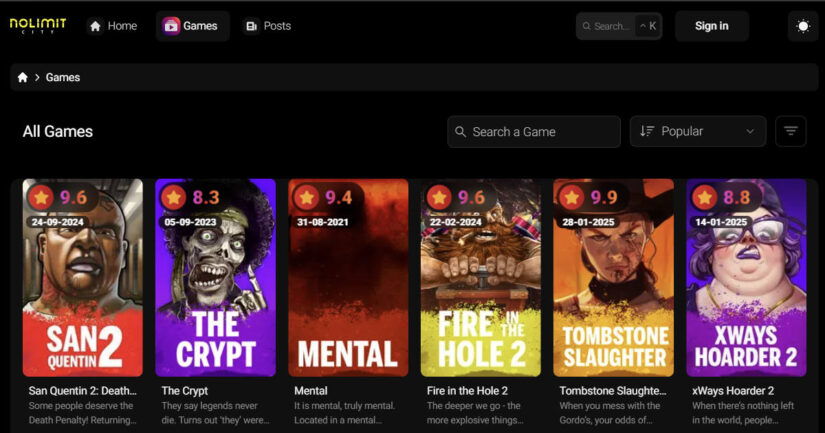
Task: Click the star icon on Mental card
Action: (x=307, y=197)
